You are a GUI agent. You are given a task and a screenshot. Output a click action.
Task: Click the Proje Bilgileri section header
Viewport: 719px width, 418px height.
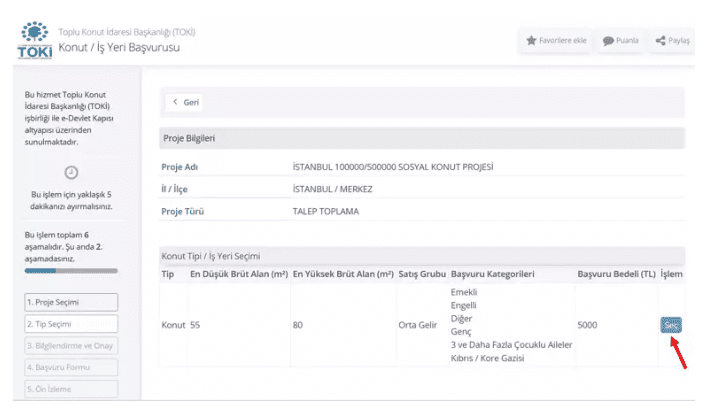pyautogui.click(x=189, y=138)
